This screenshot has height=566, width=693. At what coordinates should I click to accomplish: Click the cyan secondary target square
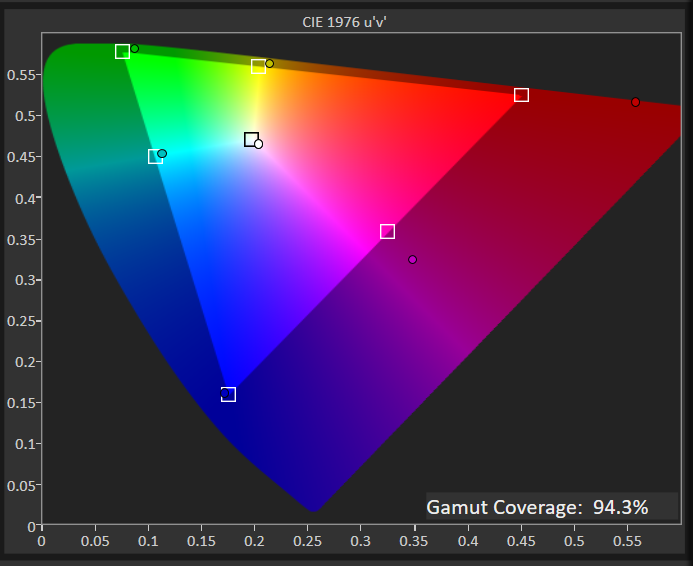point(155,156)
